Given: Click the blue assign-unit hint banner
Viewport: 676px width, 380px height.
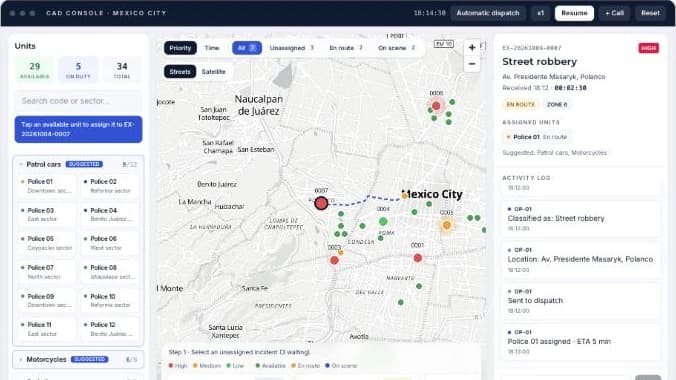Looking at the screenshot, I should pos(78,129).
